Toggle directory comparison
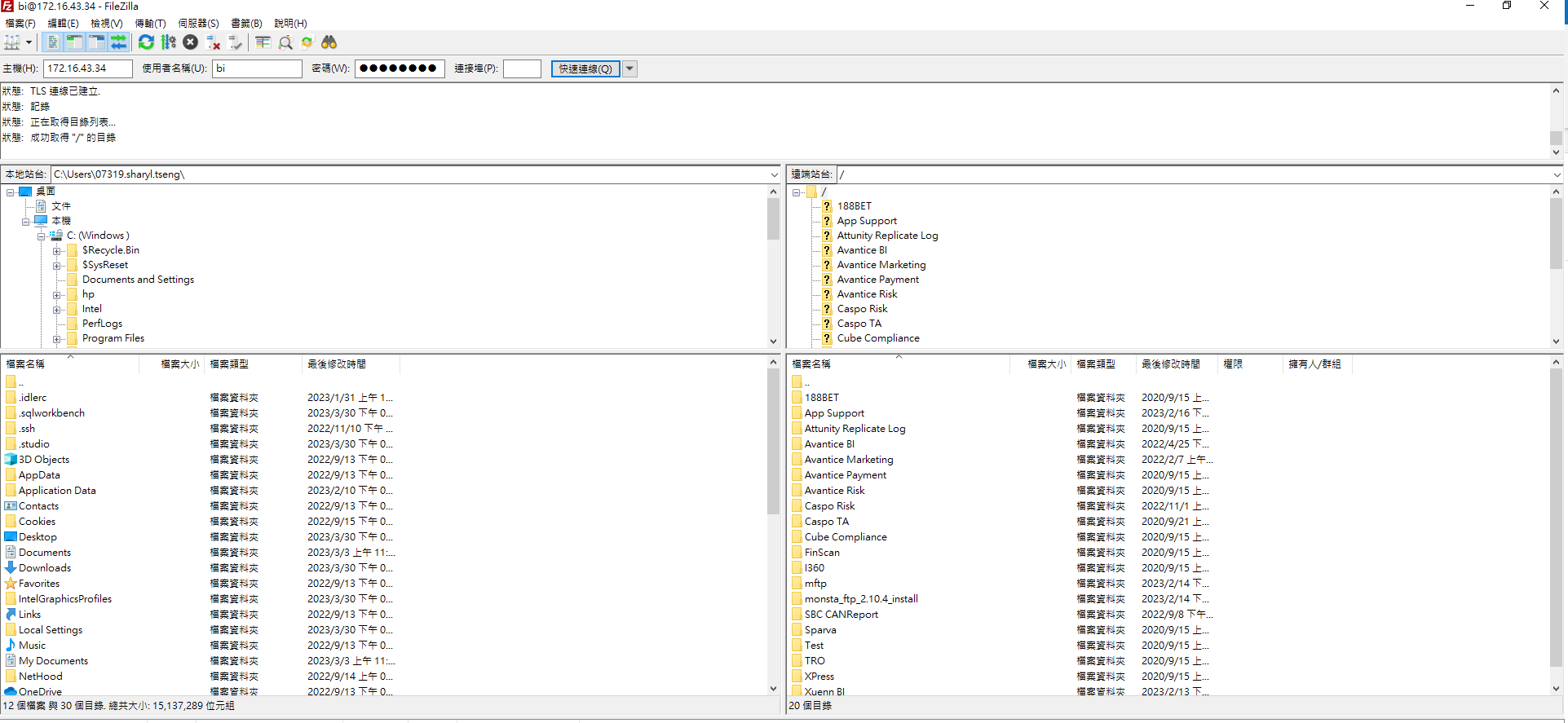This screenshot has height=723, width=1568. click(285, 42)
